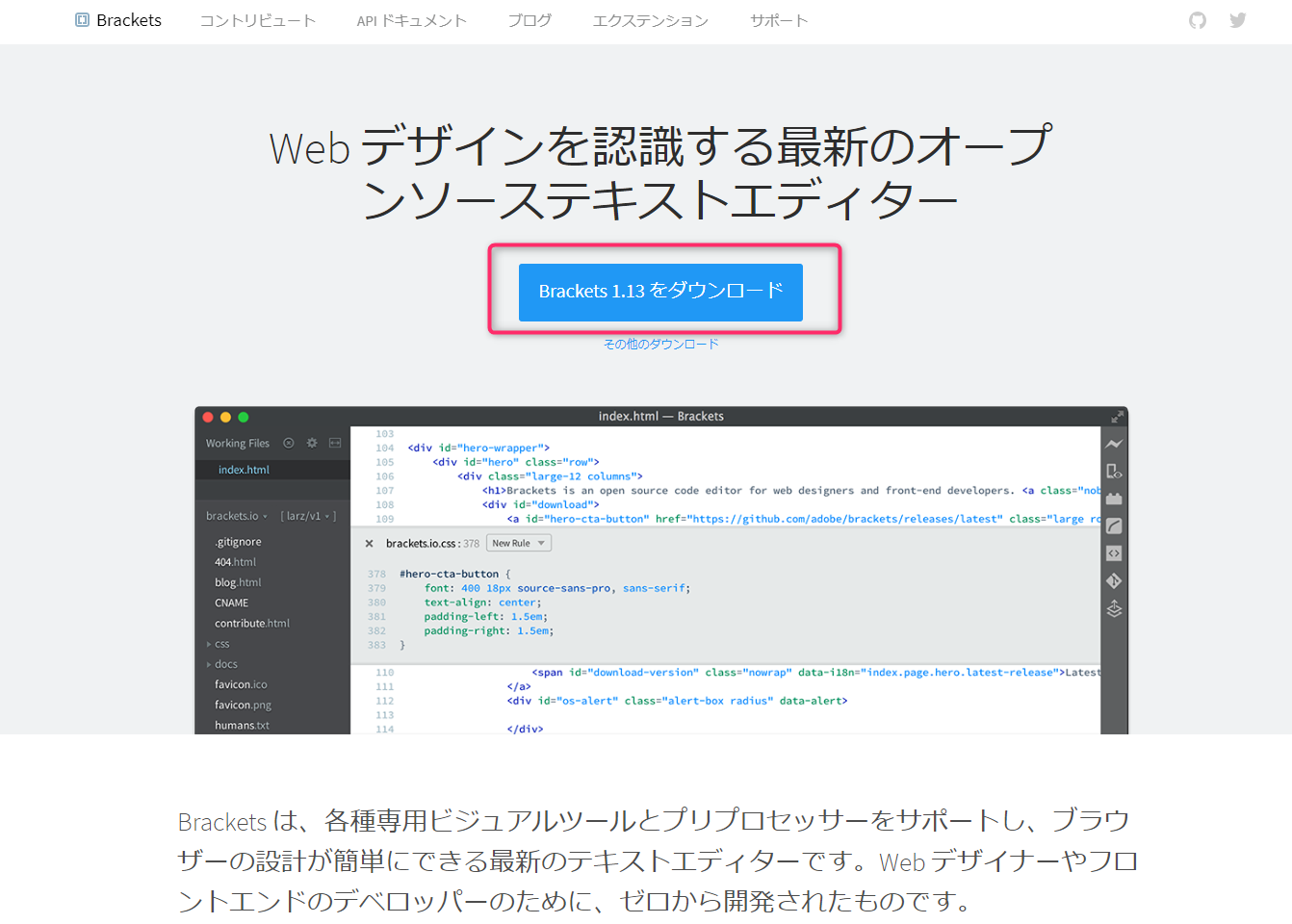The width and height of the screenshot is (1292, 924).
Task: Go to the ブログ page
Action: pyautogui.click(x=530, y=20)
